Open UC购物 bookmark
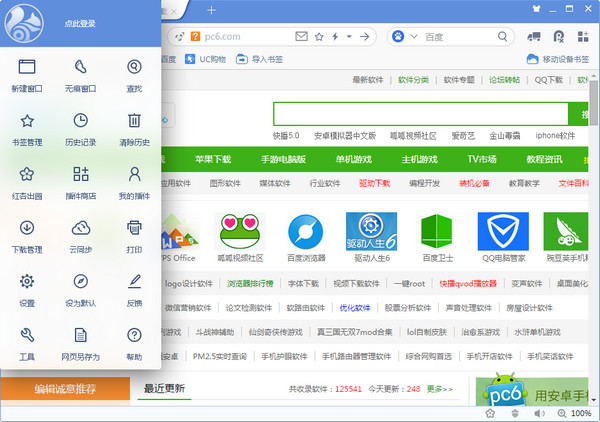600x422 pixels. [x=205, y=59]
